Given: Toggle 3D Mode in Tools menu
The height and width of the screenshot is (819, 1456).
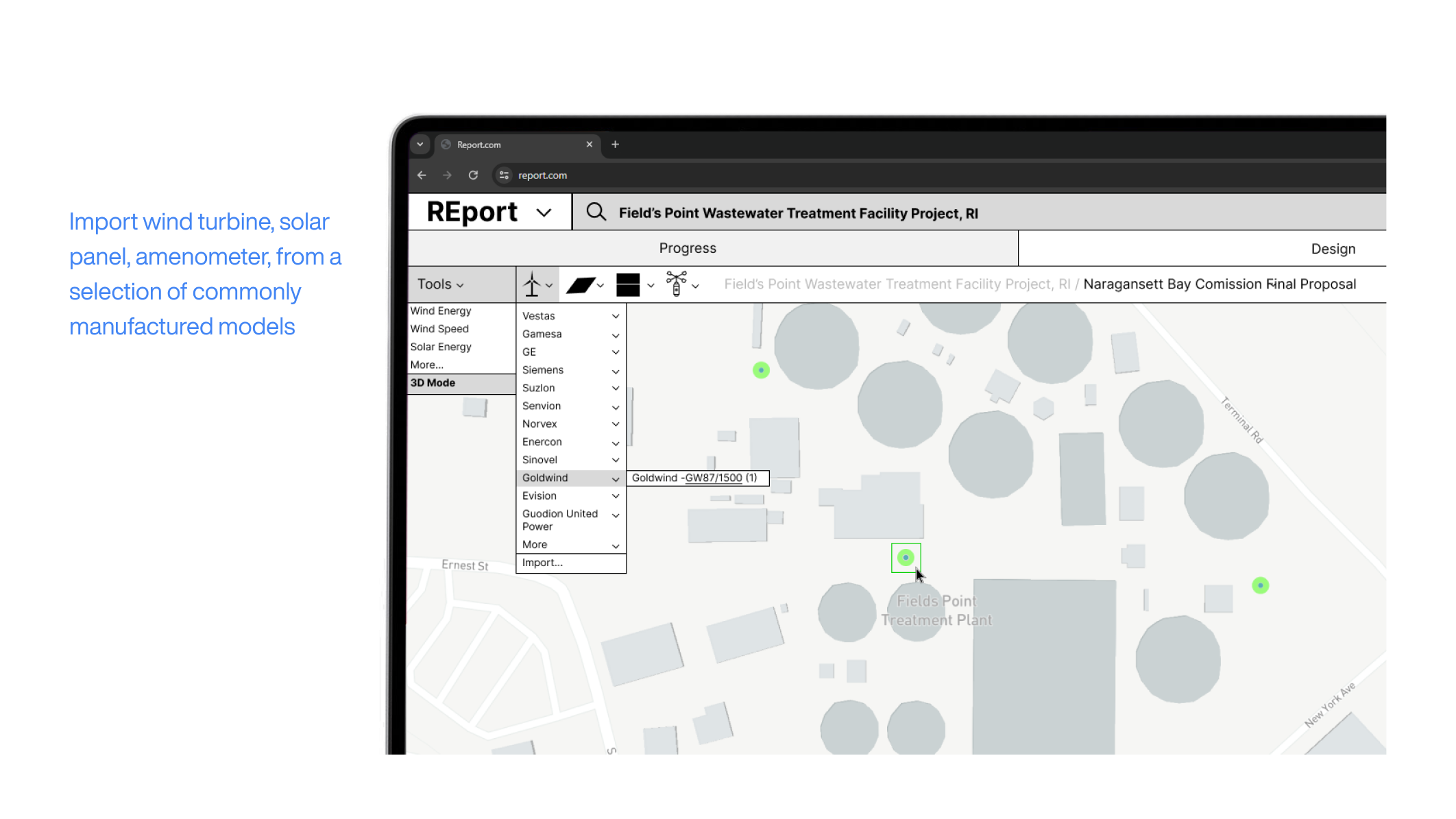Looking at the screenshot, I should [x=433, y=383].
